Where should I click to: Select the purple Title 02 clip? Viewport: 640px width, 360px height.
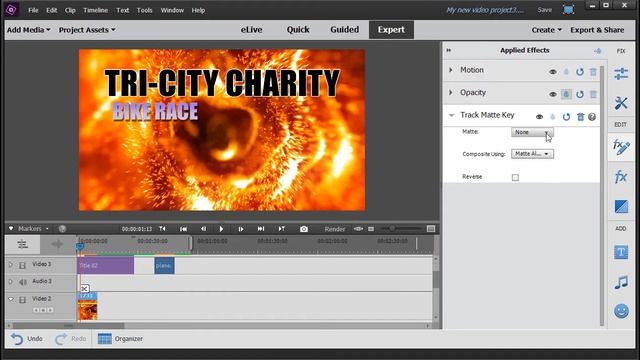tap(105, 266)
